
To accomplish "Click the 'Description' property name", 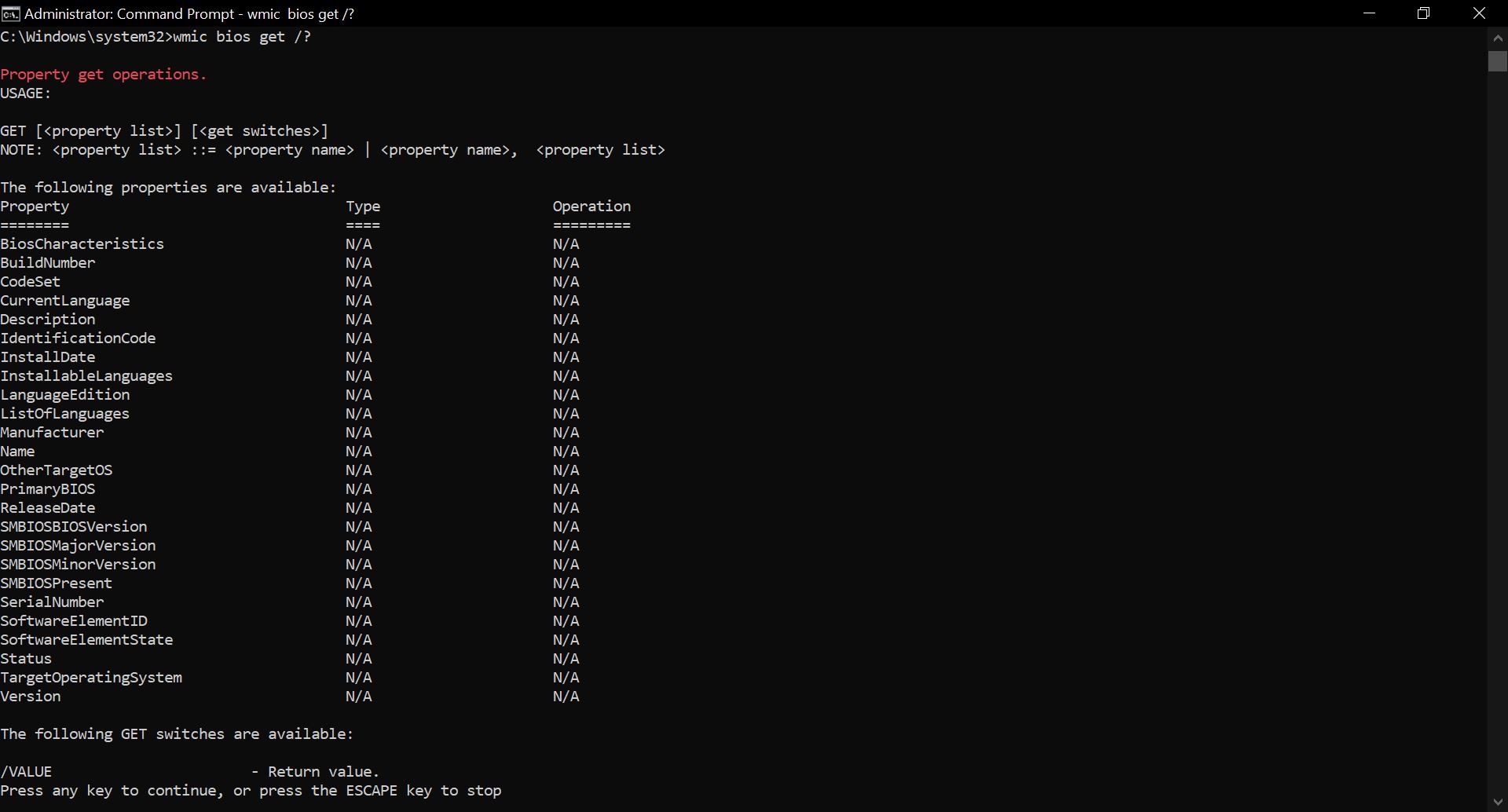I will tap(48, 320).
